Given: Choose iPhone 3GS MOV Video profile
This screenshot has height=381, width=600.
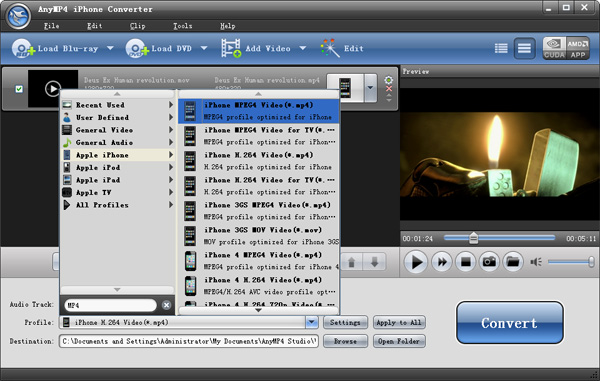Looking at the screenshot, I should (x=259, y=236).
